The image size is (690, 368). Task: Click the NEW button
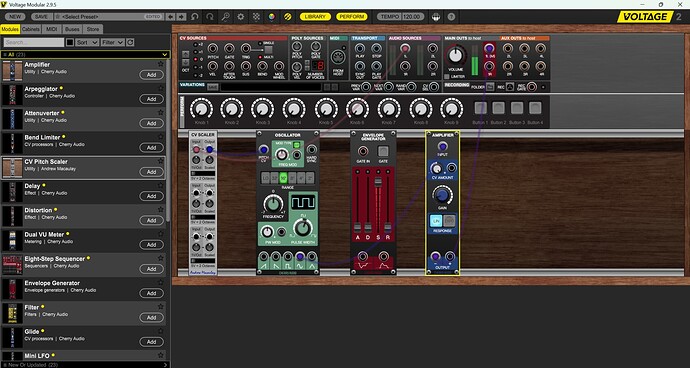[15, 17]
